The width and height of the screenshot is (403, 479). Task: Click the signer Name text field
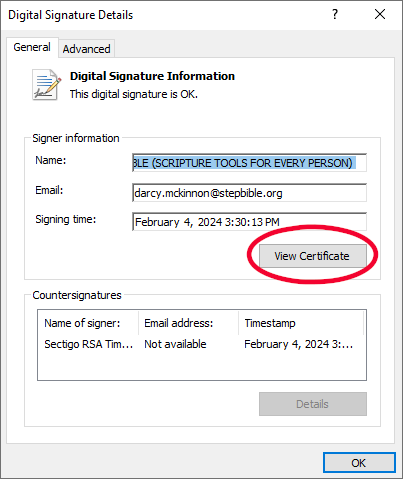tap(249, 163)
